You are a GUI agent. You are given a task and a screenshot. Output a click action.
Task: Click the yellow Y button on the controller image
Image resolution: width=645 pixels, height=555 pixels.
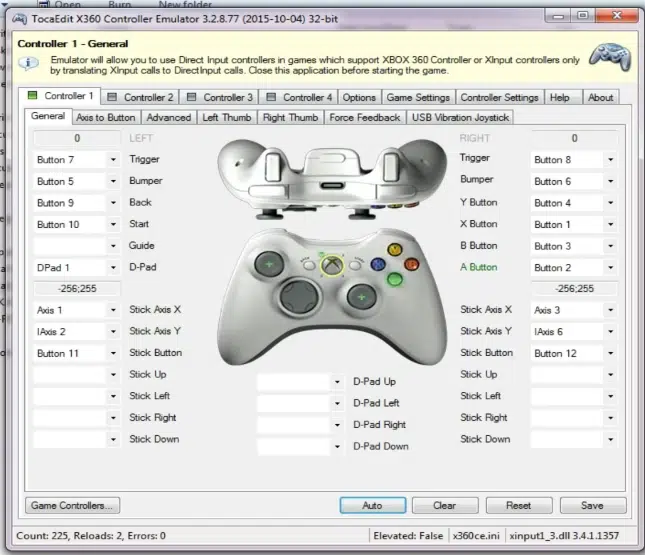[394, 249]
